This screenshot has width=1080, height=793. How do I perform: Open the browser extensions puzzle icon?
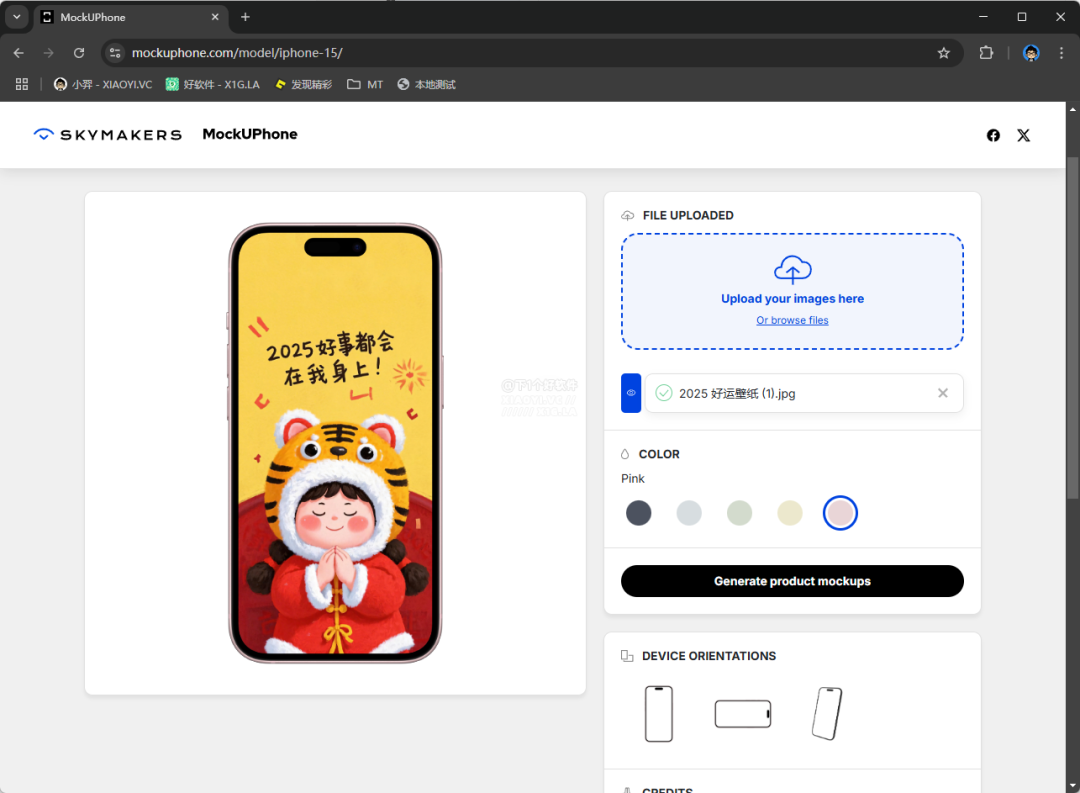986,53
